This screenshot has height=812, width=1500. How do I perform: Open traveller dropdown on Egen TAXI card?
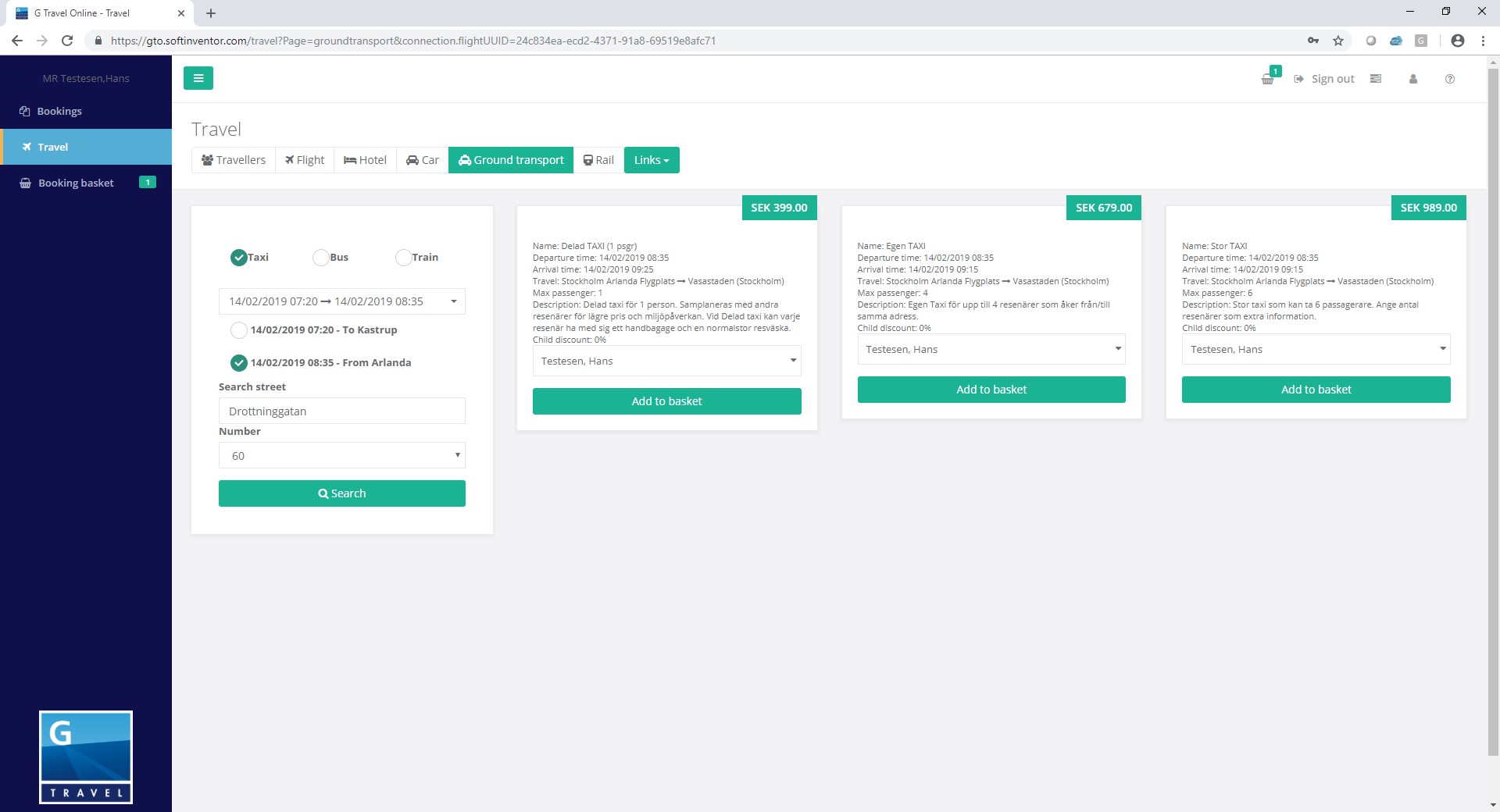[991, 349]
